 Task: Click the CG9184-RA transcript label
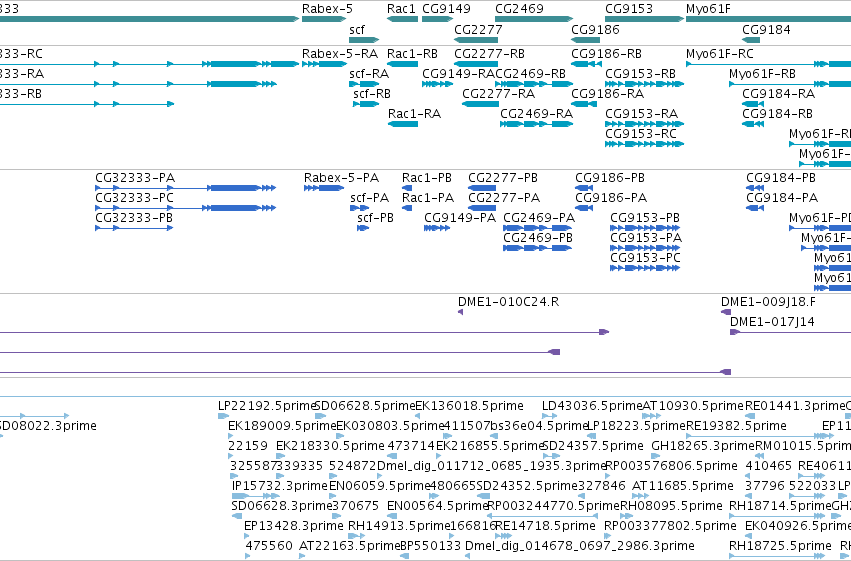click(x=778, y=94)
